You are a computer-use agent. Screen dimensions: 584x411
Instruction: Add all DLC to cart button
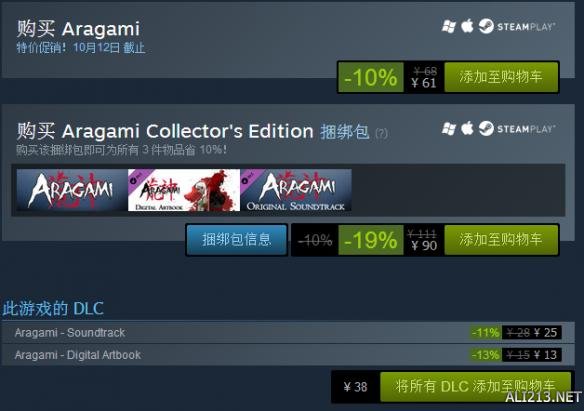pos(475,387)
